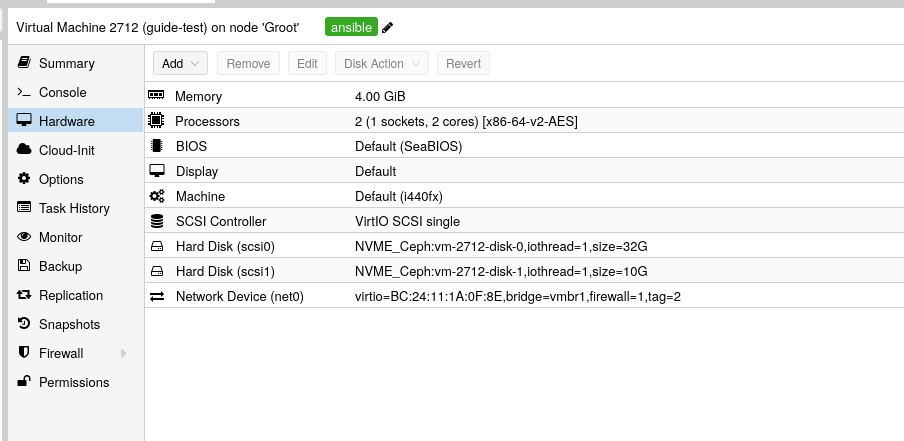
Task: Click the Summary book icon in sidebar
Action: pyautogui.click(x=24, y=63)
